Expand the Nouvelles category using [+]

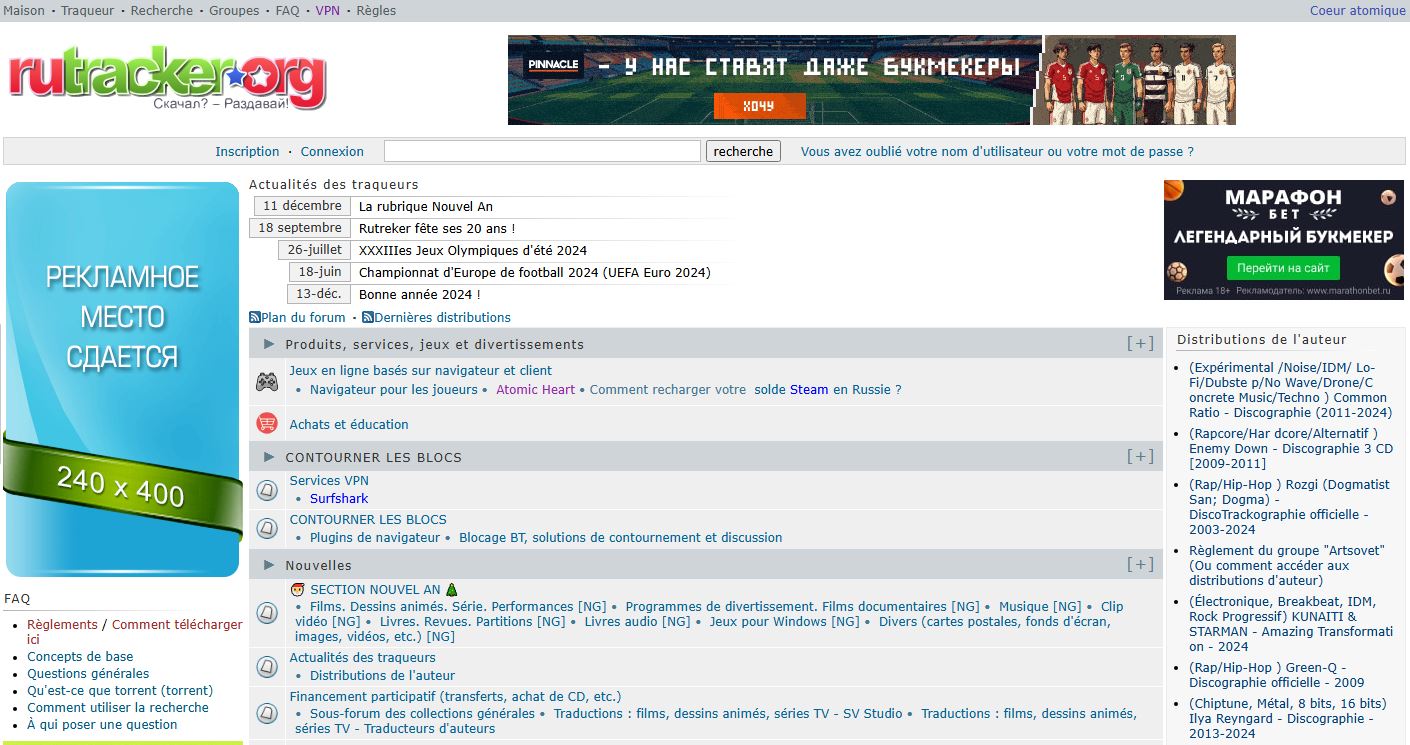coord(1140,565)
